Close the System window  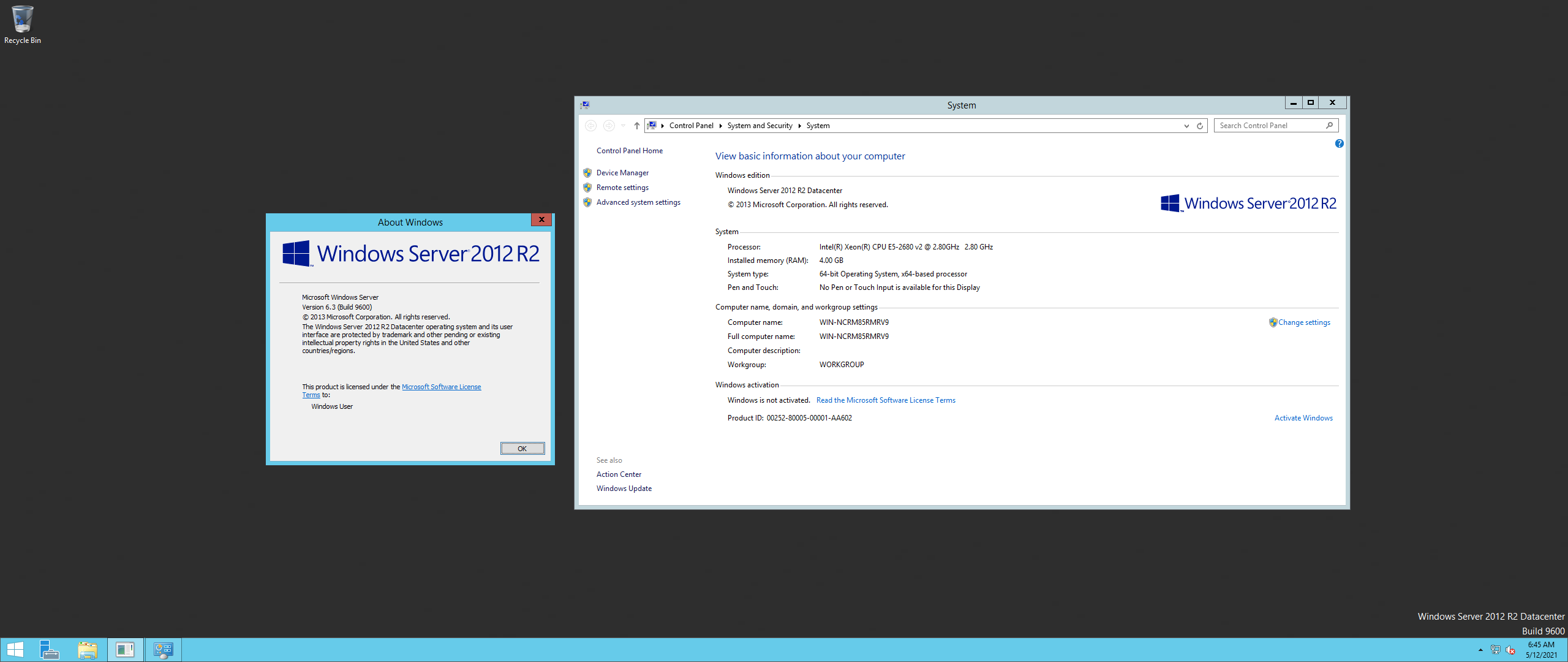point(1332,103)
